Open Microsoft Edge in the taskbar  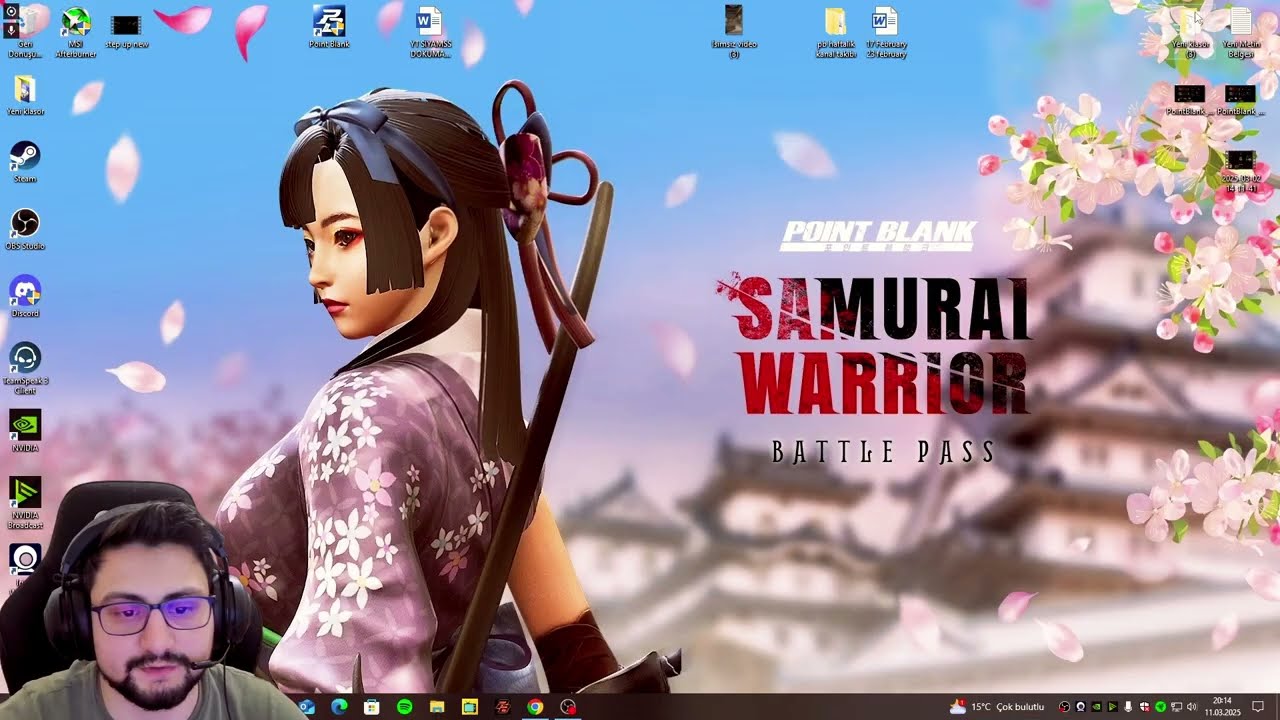339,707
